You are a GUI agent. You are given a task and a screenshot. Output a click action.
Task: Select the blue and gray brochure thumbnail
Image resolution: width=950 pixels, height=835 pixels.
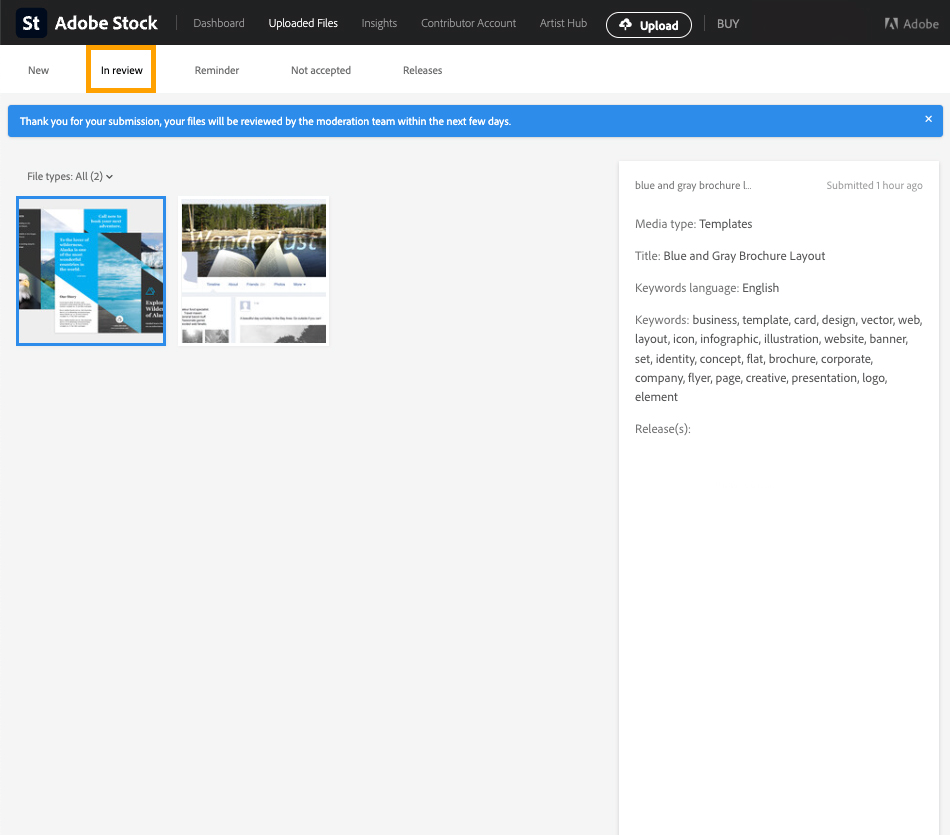(91, 270)
